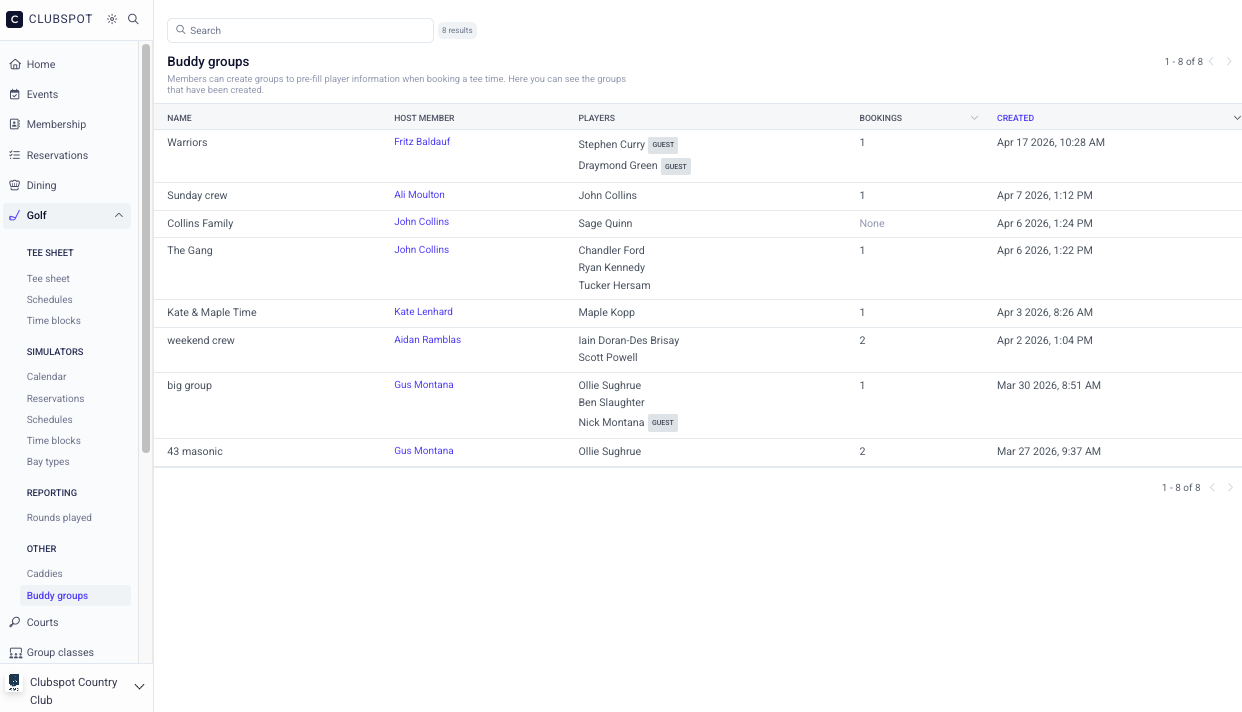Collapse the Golf section chevron
Viewport: 1242px width, 712px height.
coord(119,215)
